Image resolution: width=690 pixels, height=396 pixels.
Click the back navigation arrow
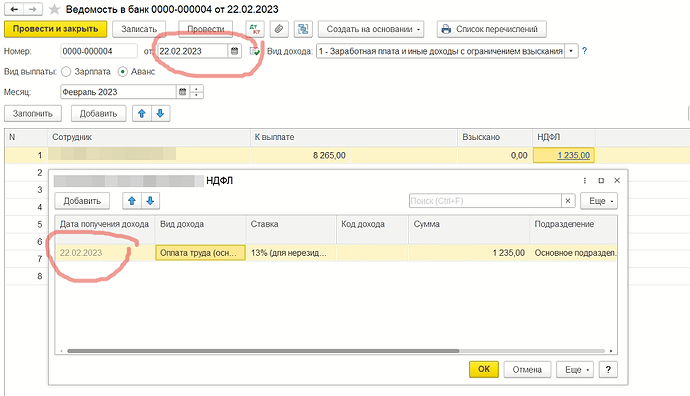14,9
